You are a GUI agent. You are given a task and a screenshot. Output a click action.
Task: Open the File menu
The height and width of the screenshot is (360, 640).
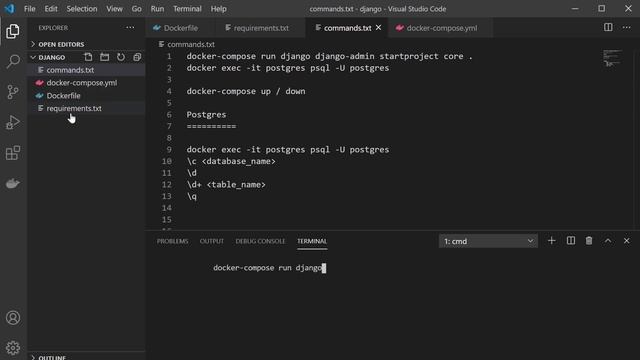[x=29, y=9]
